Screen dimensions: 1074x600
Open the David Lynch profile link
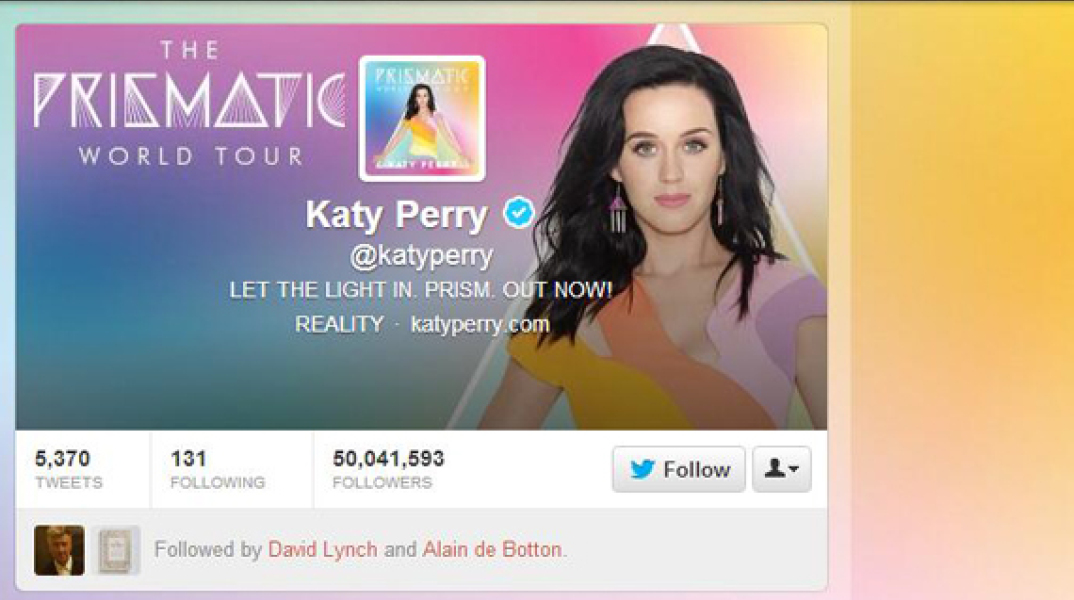pyautogui.click(x=322, y=549)
